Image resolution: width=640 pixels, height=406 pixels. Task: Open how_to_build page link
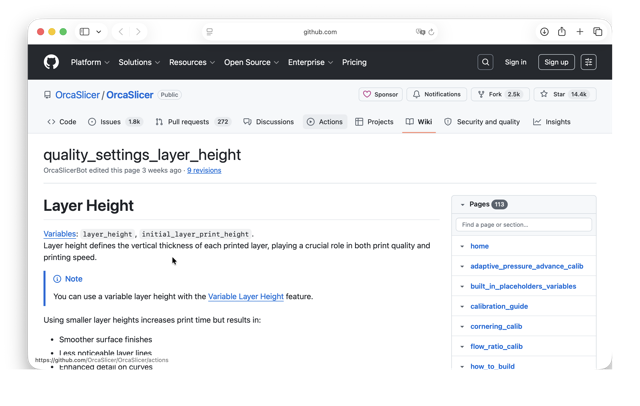[492, 366]
